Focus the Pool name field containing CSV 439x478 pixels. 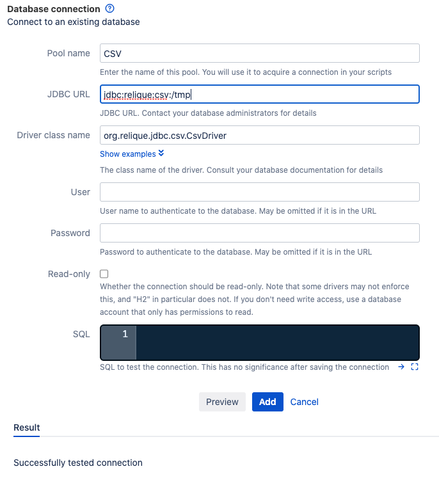point(259,53)
